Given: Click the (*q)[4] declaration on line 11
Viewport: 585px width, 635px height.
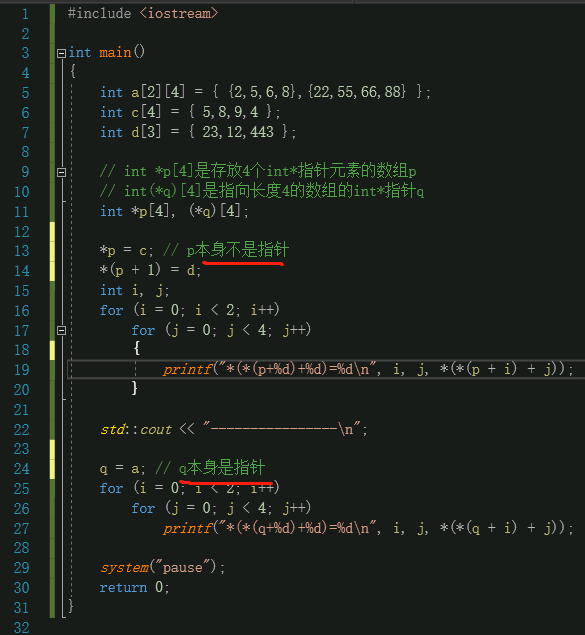Looking at the screenshot, I should click(215, 211).
